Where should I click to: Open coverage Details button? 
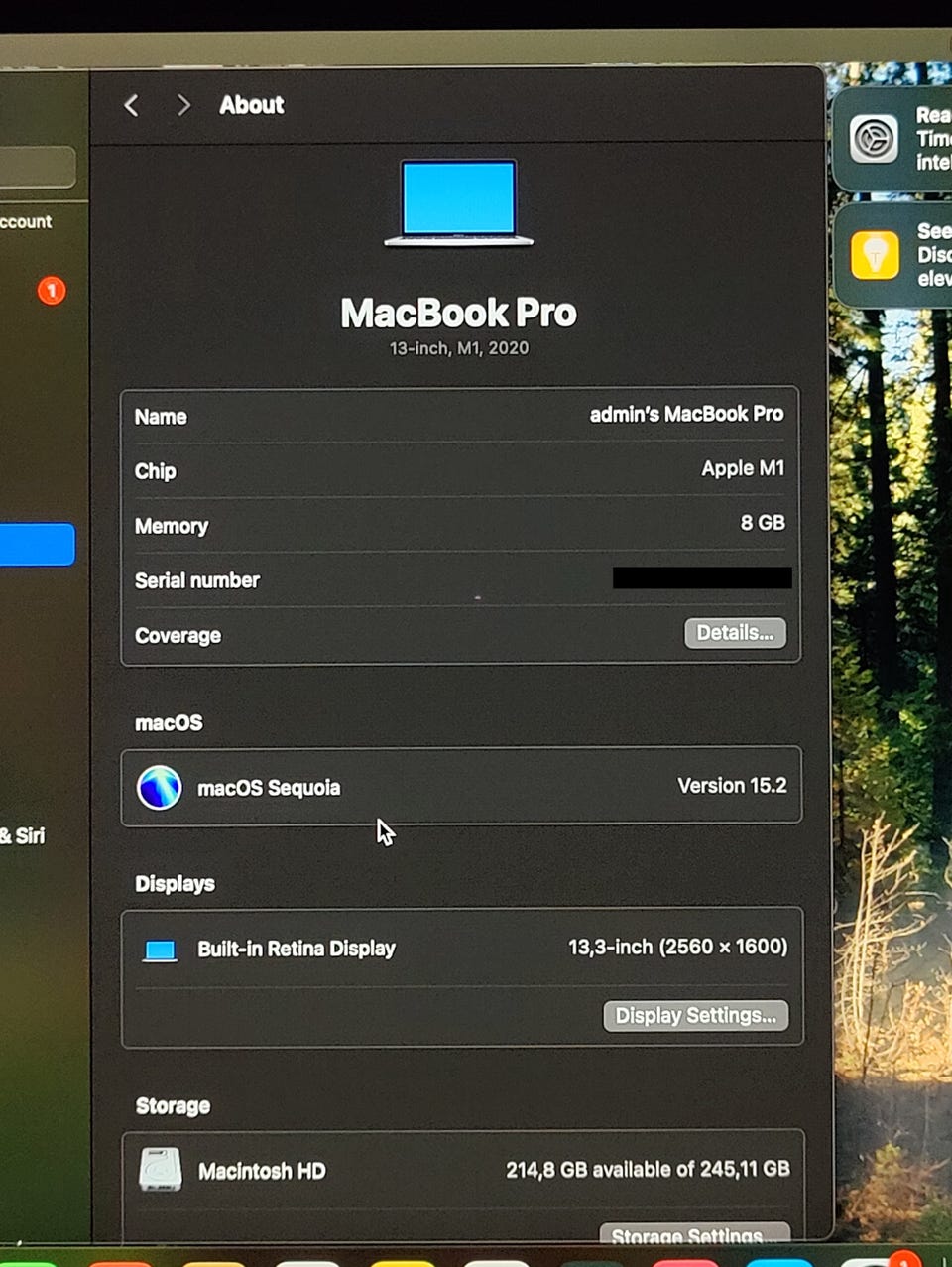coord(735,633)
